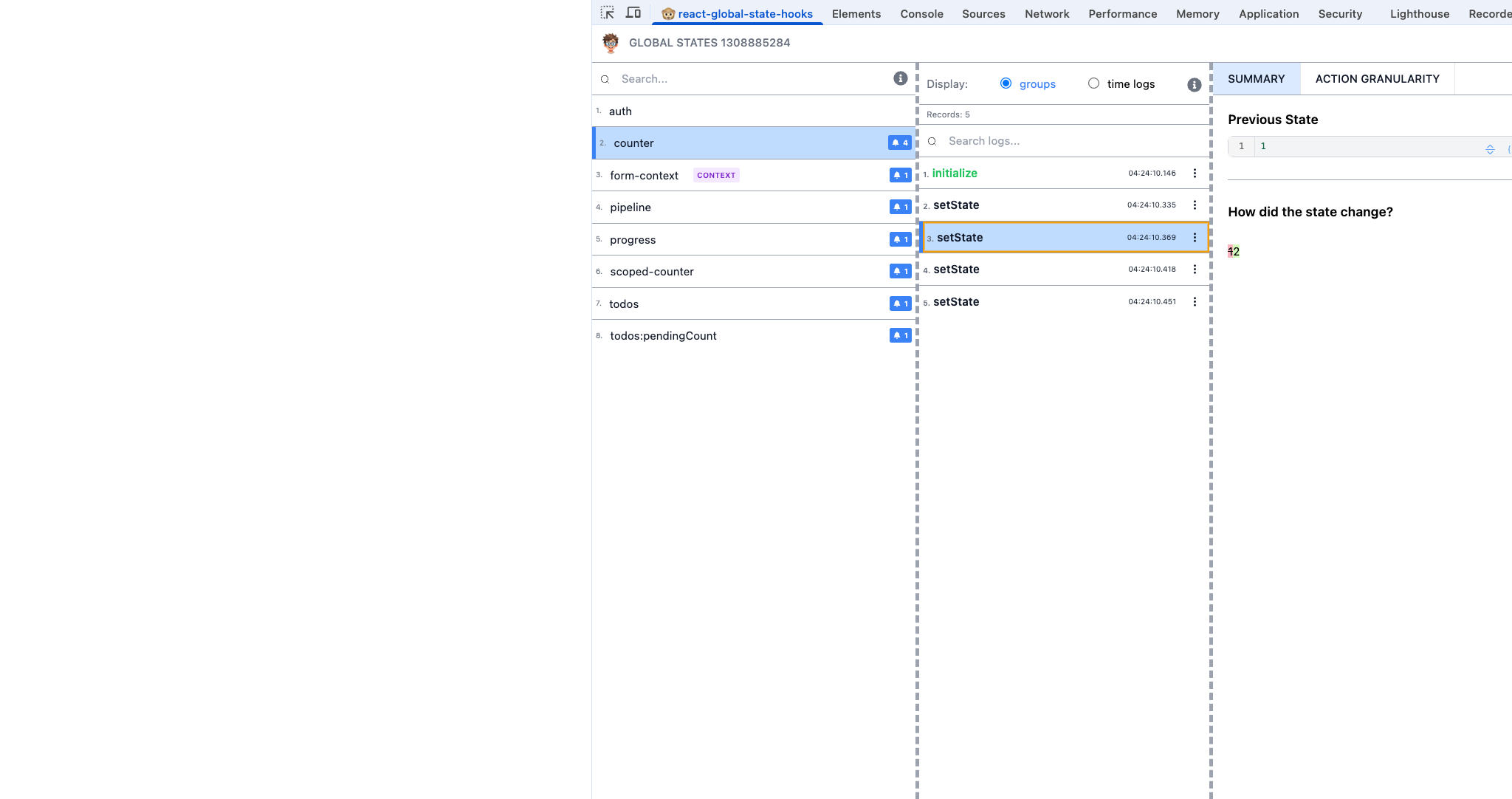Select the form-context state row
Image resolution: width=1512 pixels, height=799 pixels.
tap(754, 175)
